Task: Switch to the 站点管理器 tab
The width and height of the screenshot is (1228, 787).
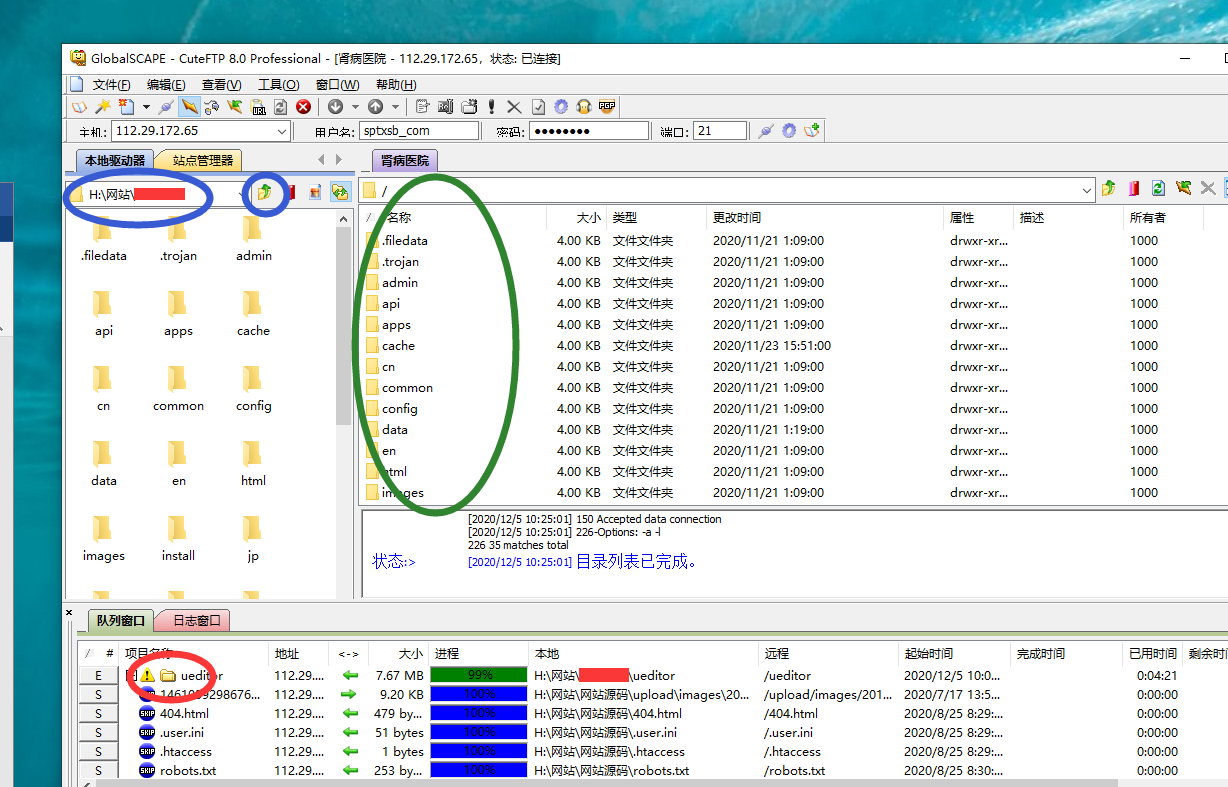Action: (202, 160)
